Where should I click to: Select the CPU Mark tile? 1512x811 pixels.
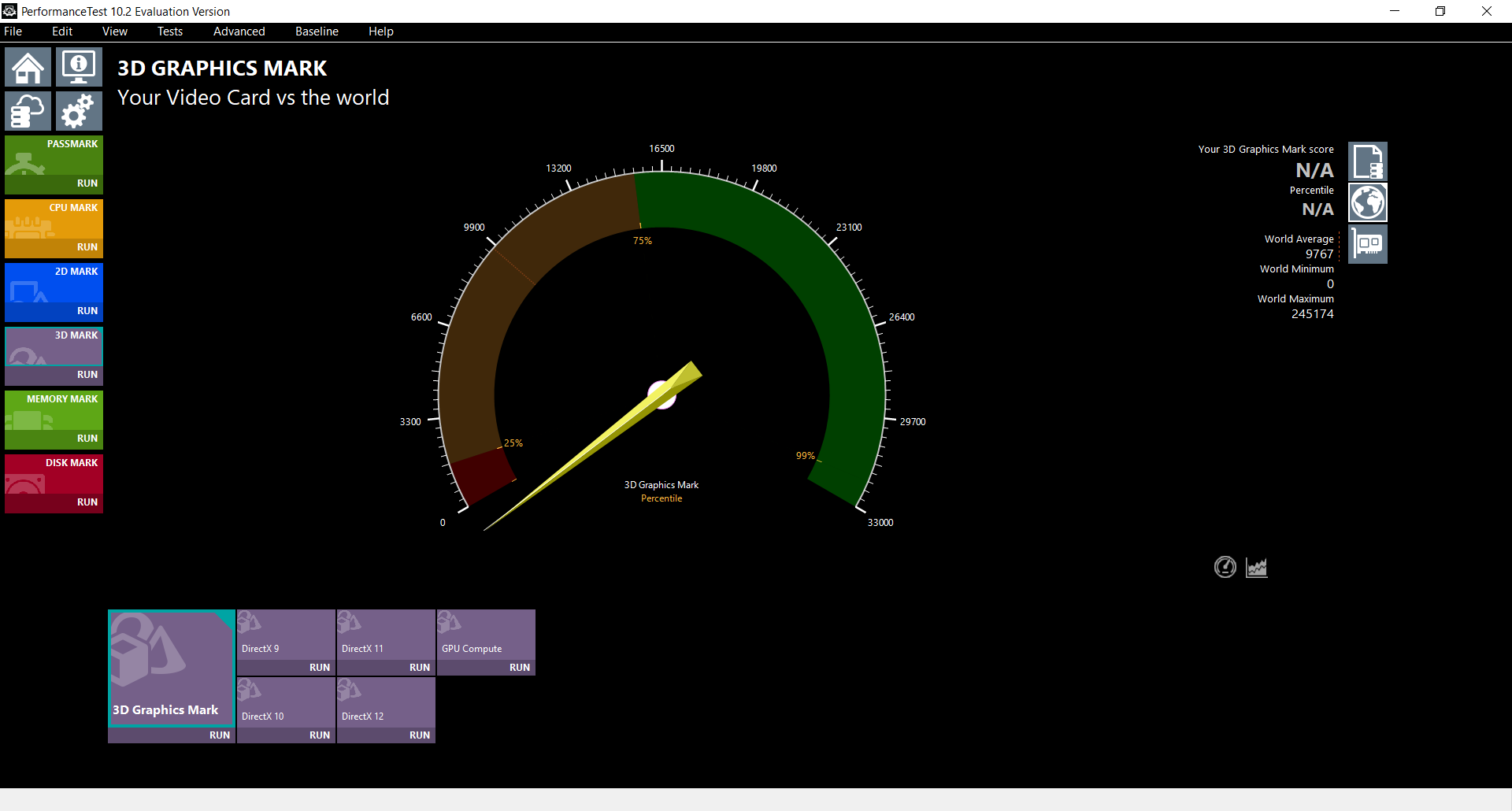[x=54, y=219]
